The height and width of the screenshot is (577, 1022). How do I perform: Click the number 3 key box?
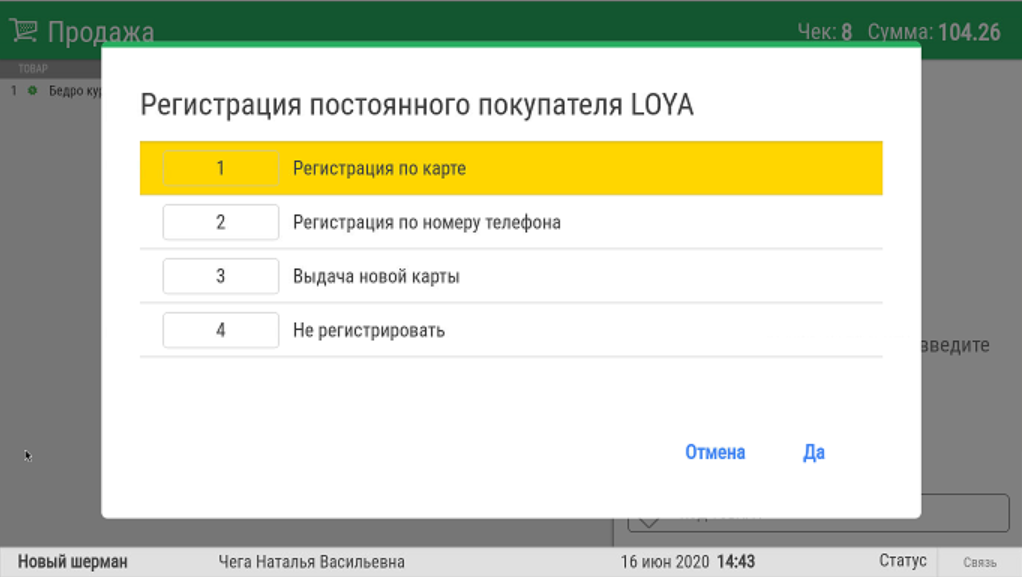click(x=221, y=276)
